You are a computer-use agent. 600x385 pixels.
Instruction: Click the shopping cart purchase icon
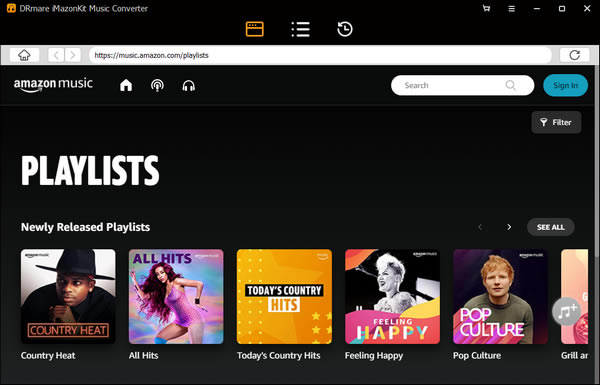click(x=486, y=8)
